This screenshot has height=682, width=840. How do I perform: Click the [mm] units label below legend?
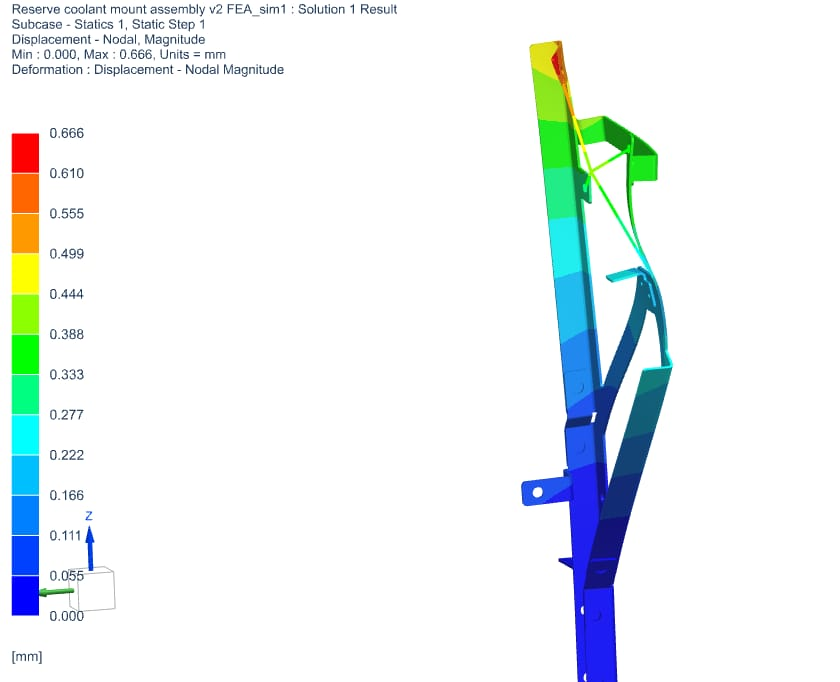click(x=26, y=656)
